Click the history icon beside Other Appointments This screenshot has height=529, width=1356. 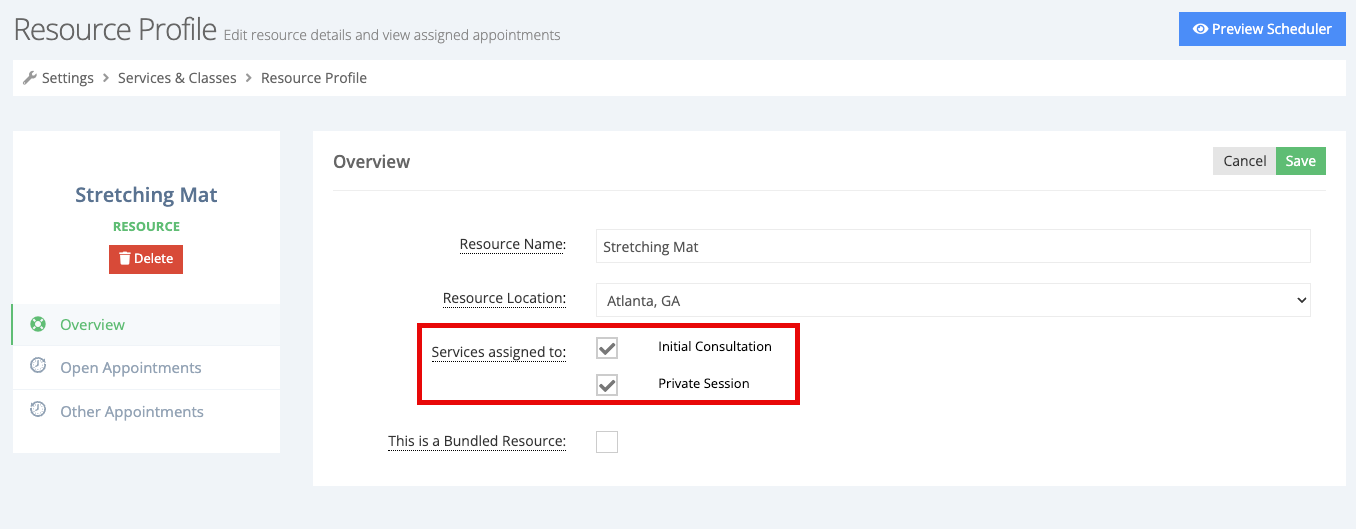coord(38,410)
